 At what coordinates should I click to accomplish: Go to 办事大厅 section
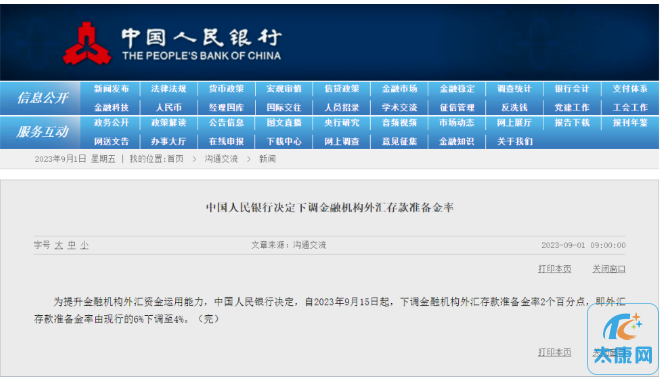click(x=169, y=141)
